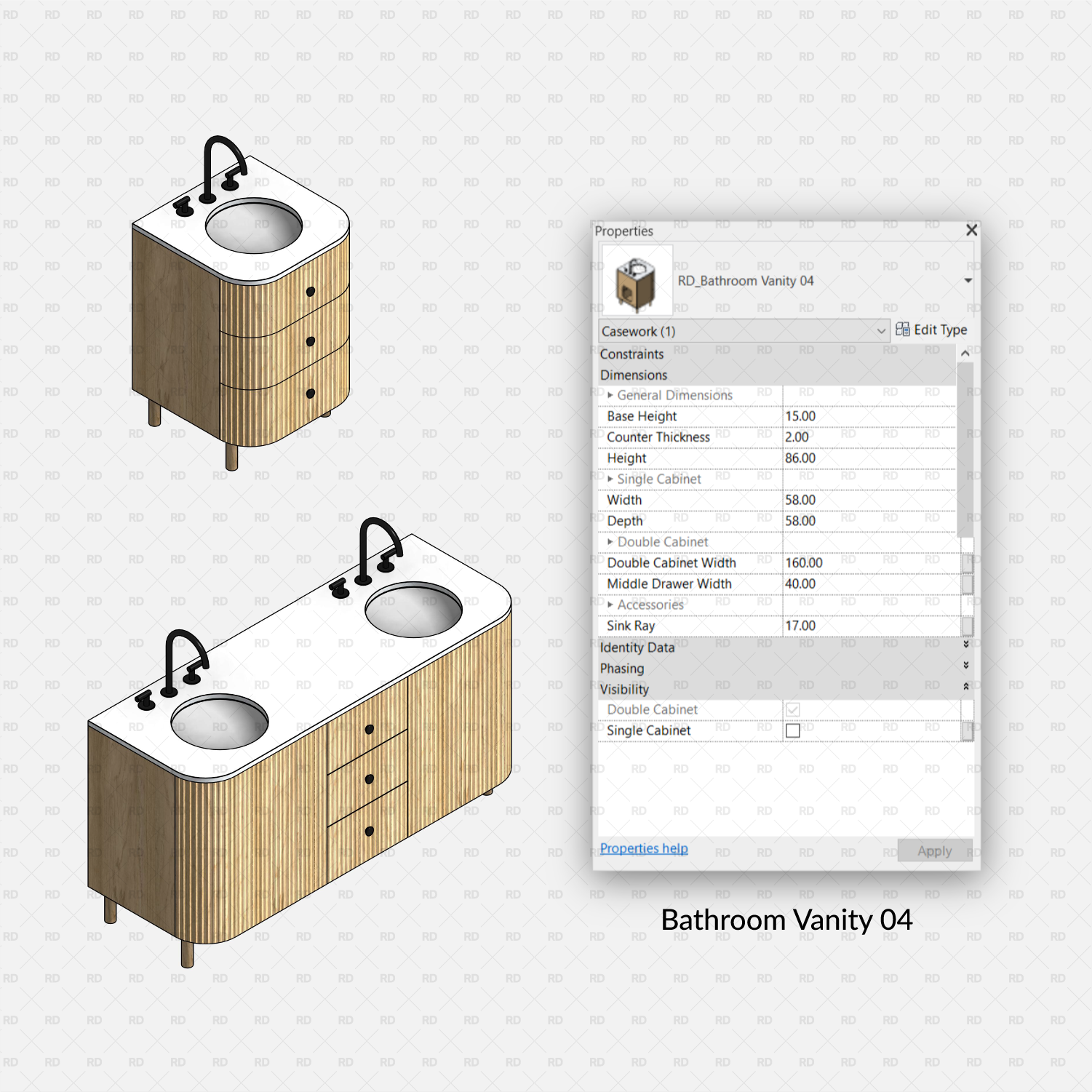Click the Dimensions section header
The image size is (1092, 1092).
click(634, 375)
